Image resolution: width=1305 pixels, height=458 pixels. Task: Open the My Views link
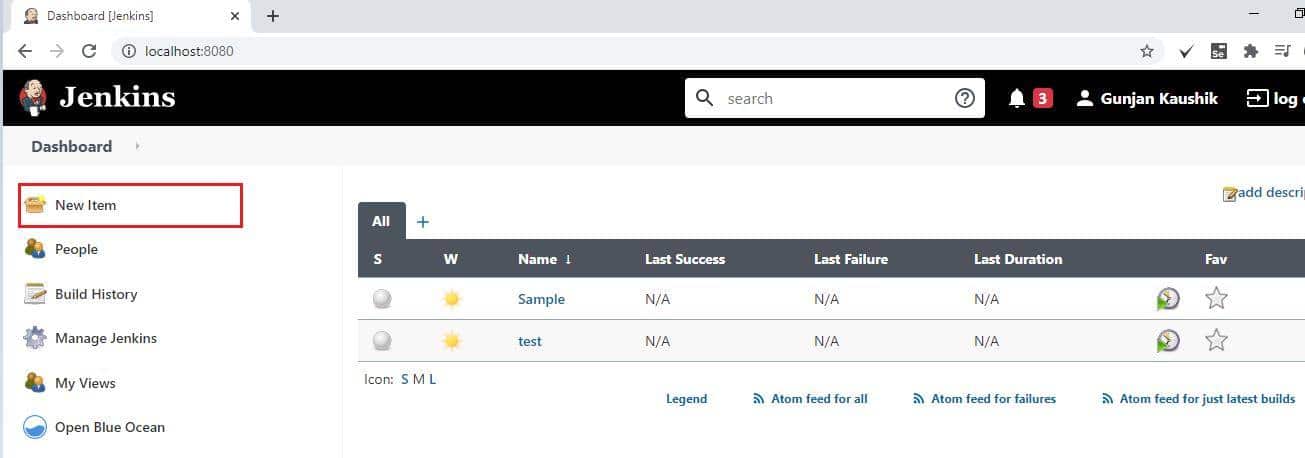(x=85, y=383)
